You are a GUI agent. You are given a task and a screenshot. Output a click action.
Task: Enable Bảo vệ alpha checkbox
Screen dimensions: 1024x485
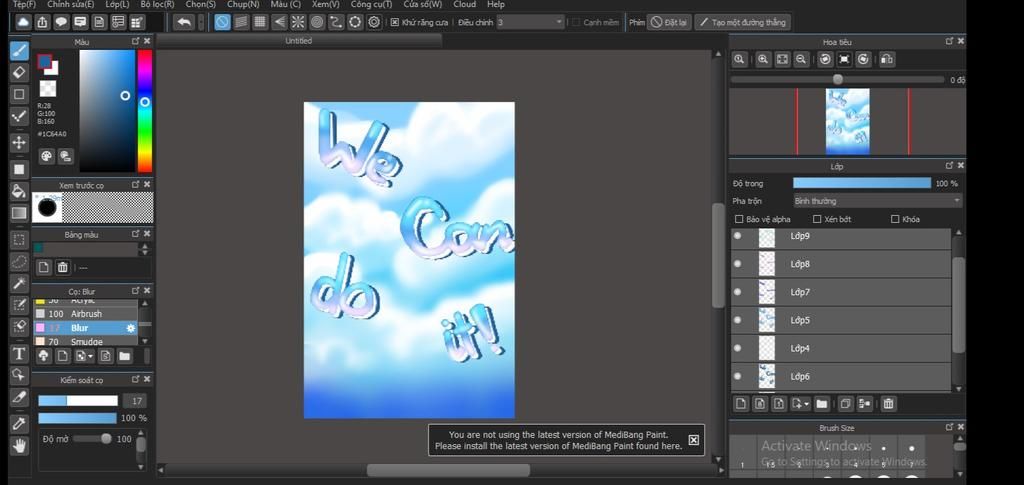(x=739, y=219)
